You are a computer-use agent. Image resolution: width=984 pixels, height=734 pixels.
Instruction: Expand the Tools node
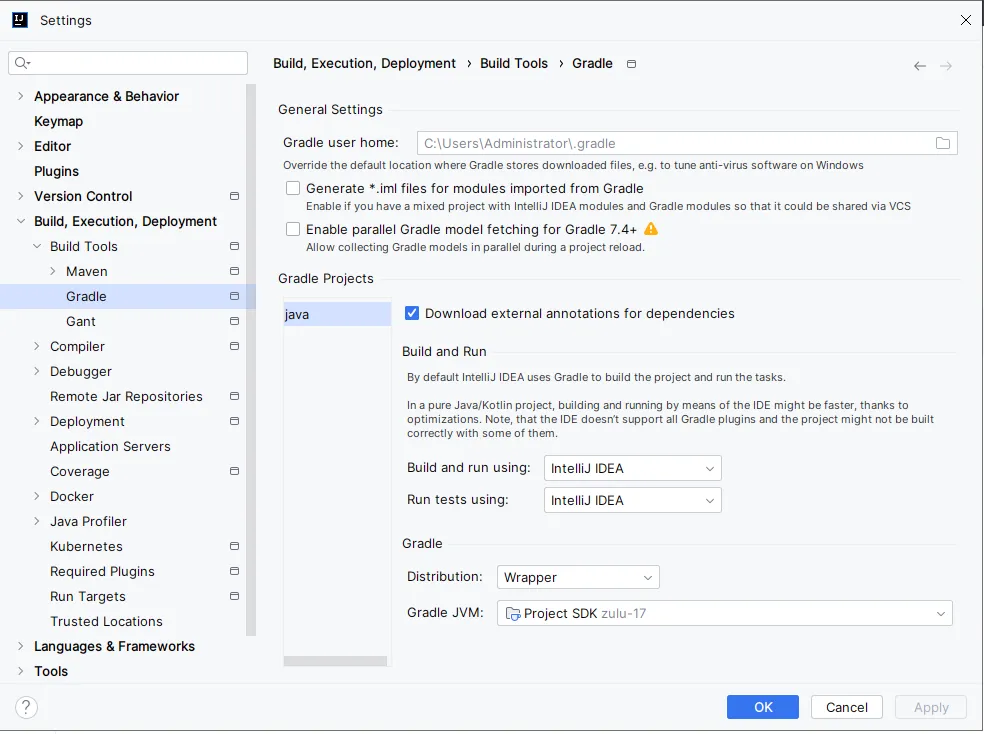21,671
